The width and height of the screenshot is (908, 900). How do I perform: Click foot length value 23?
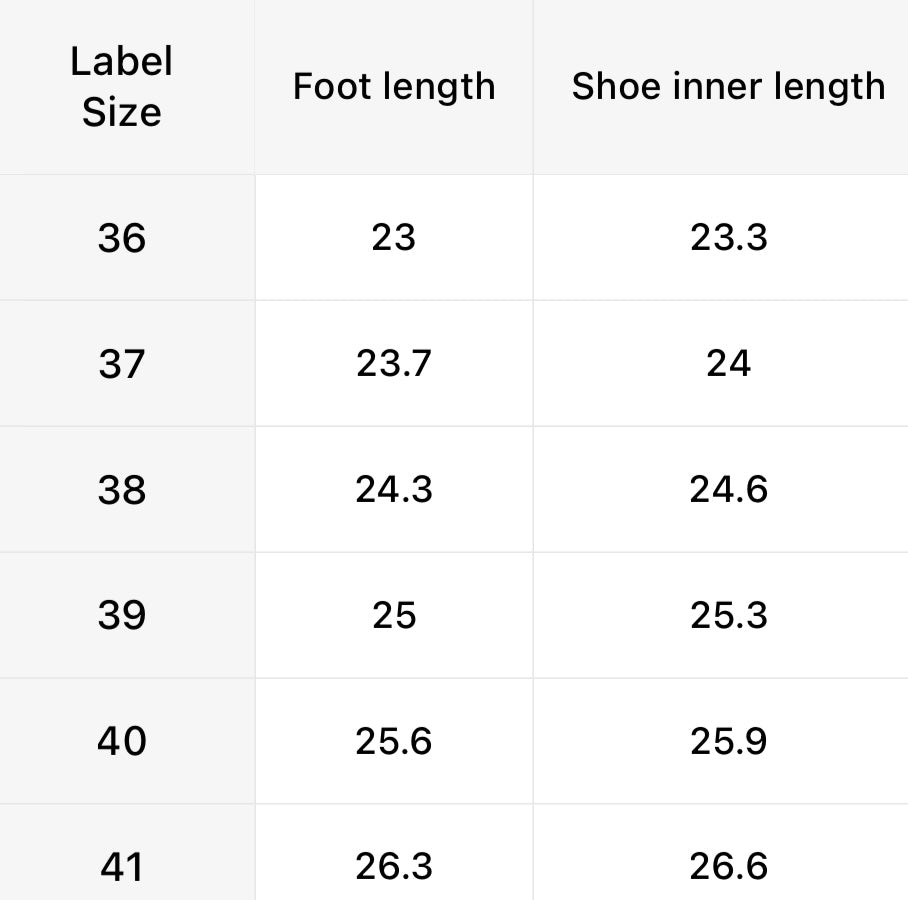tap(394, 238)
